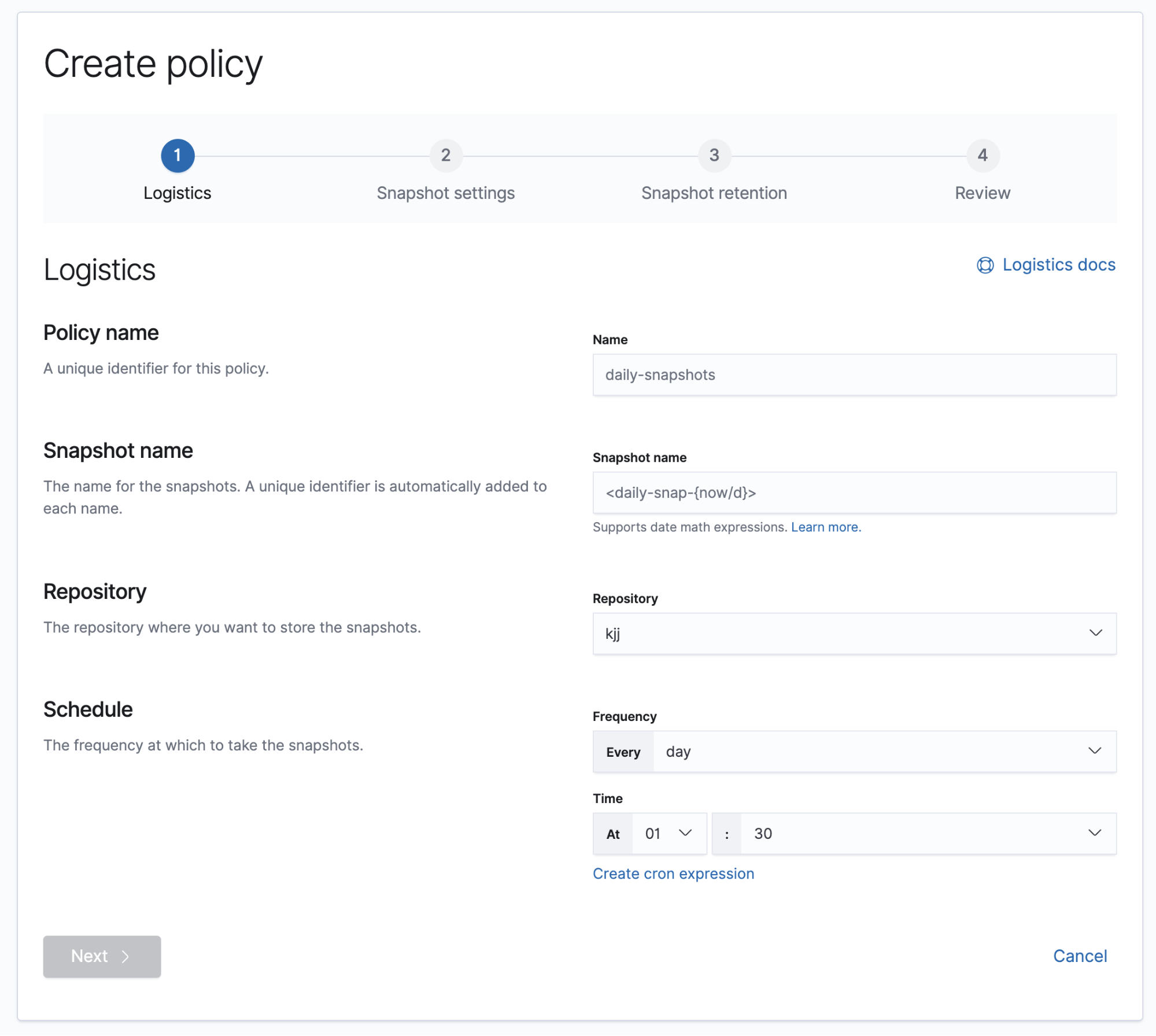Click the Logistics docs help icon

pos(985,265)
